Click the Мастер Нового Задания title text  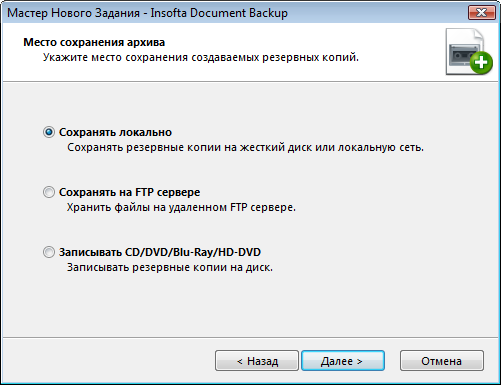pyautogui.click(x=73, y=13)
